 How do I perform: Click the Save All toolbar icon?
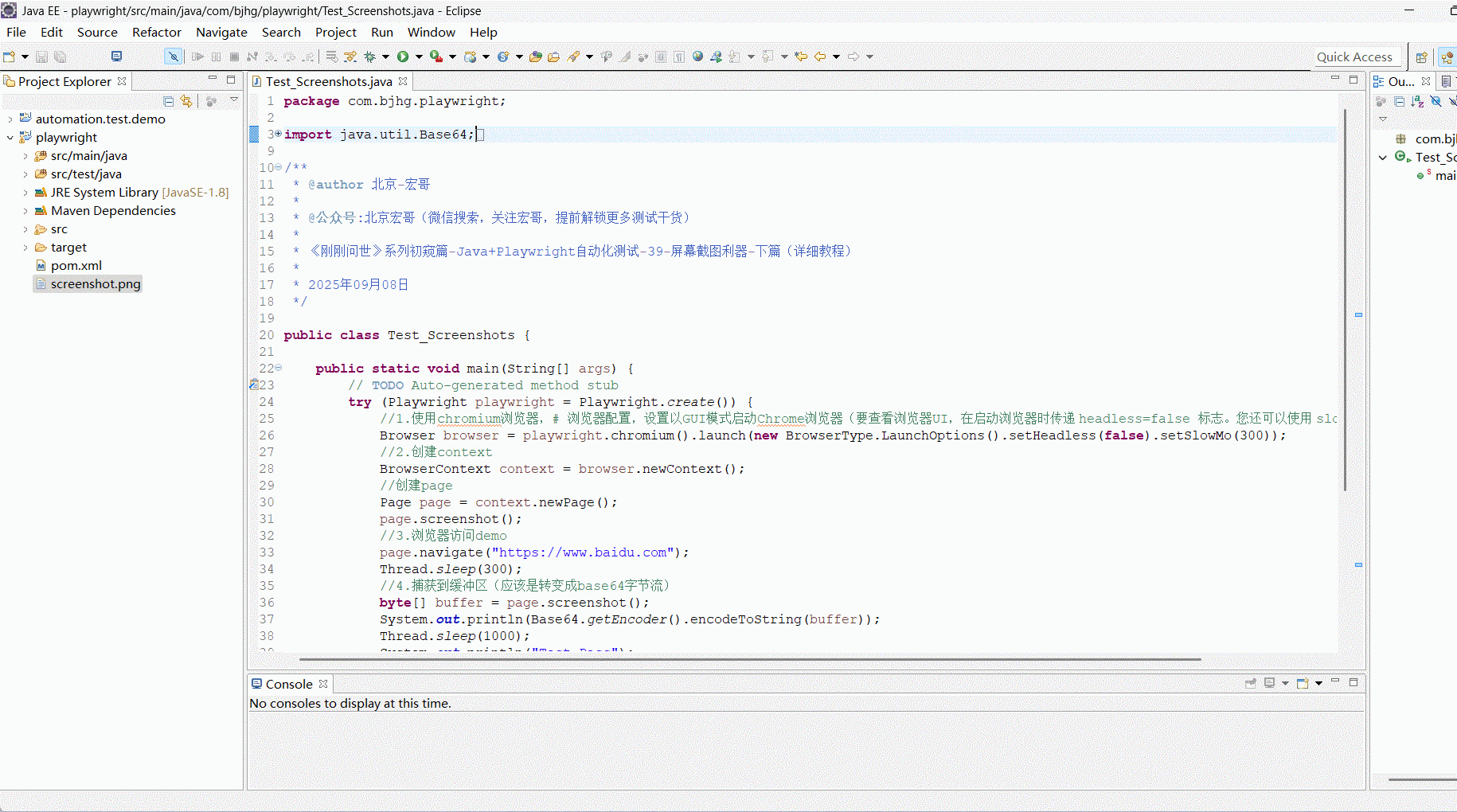(x=60, y=57)
